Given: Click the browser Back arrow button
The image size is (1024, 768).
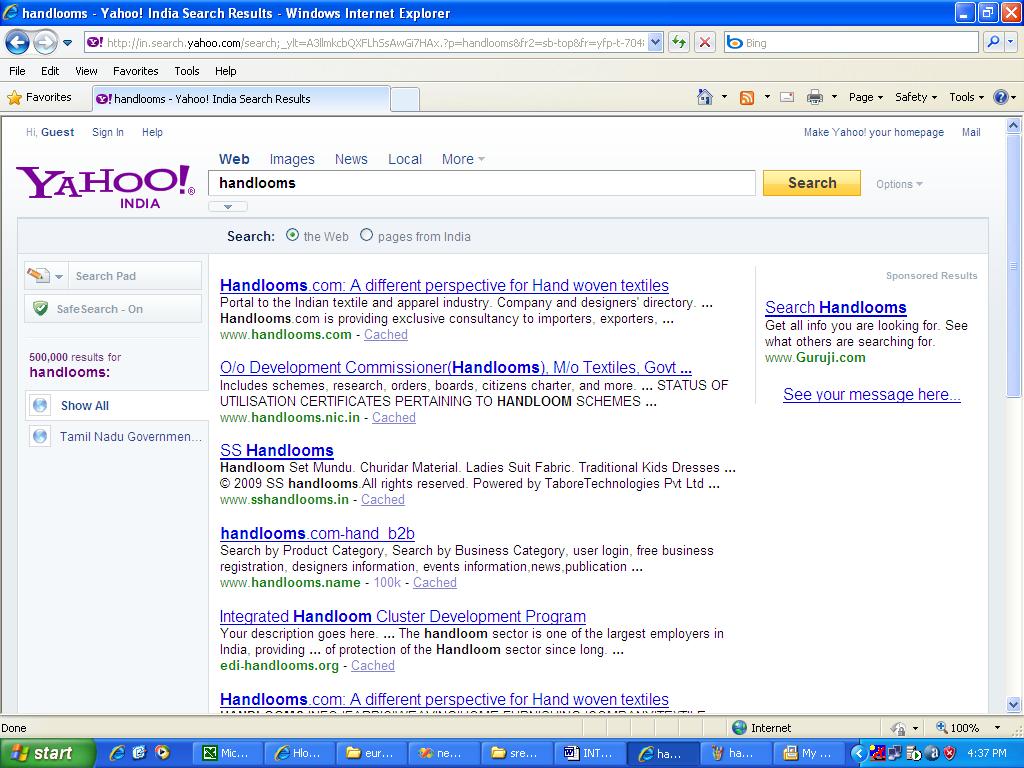Looking at the screenshot, I should tap(17, 43).
